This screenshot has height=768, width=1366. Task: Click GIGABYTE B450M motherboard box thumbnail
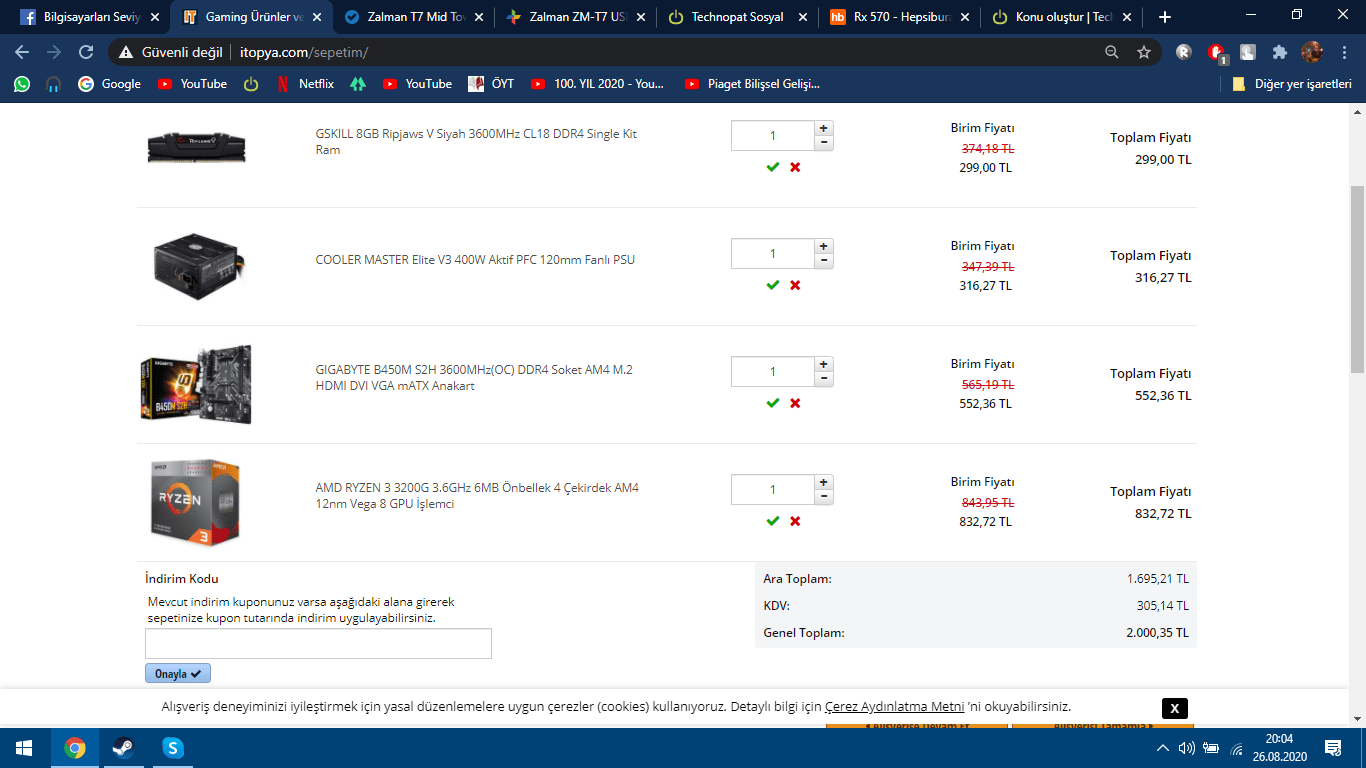(196, 385)
